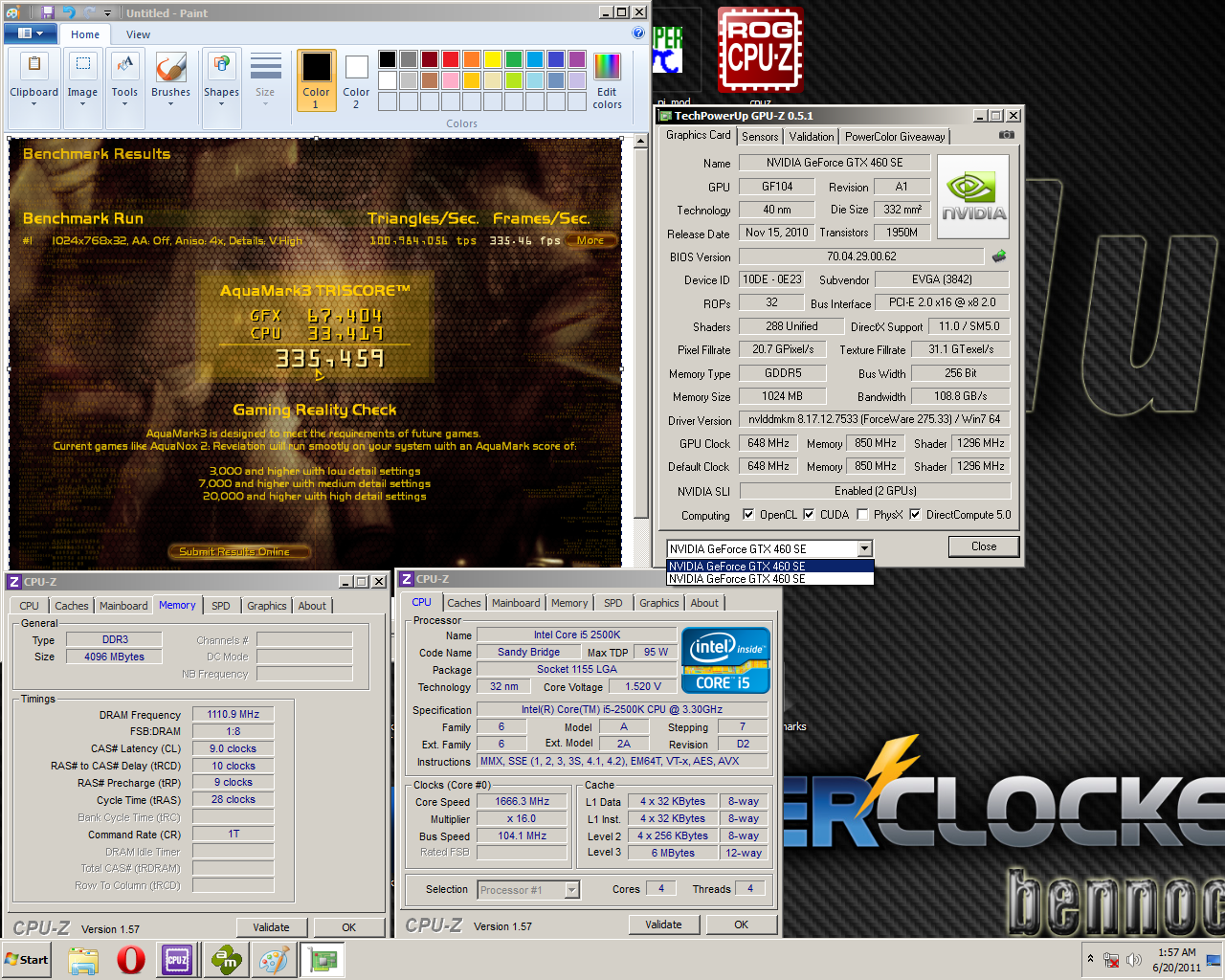The width and height of the screenshot is (1225, 980).
Task: Open Caches tab in left CPU-Z window
Action: [x=72, y=606]
